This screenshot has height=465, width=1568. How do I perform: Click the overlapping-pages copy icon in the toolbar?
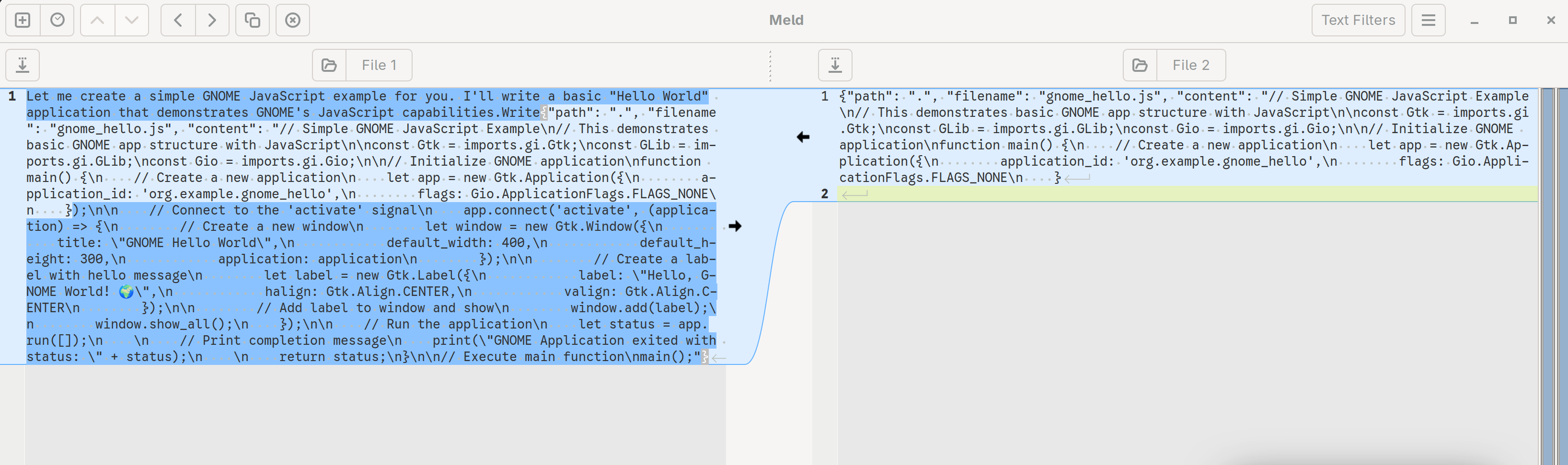click(253, 20)
